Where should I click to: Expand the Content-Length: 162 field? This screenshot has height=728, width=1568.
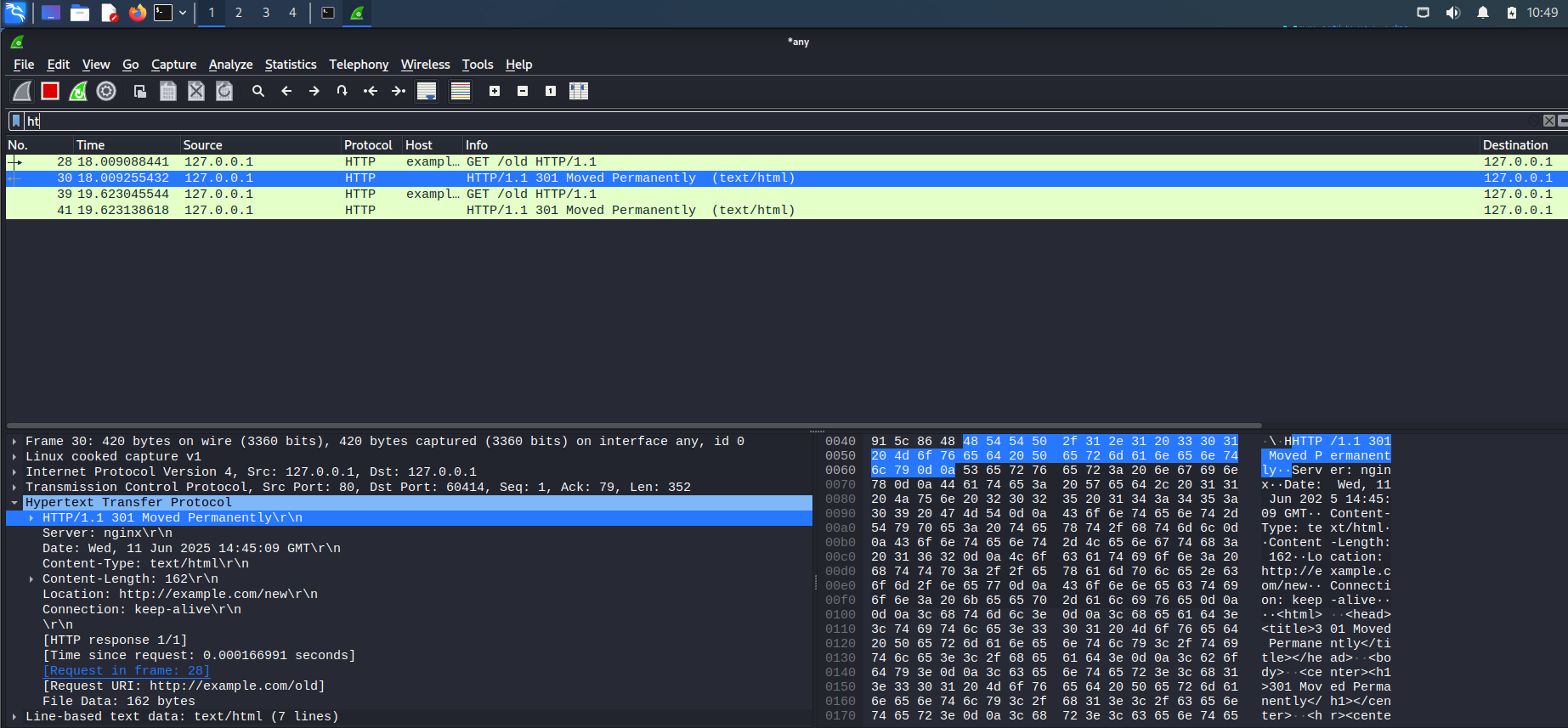coord(31,579)
